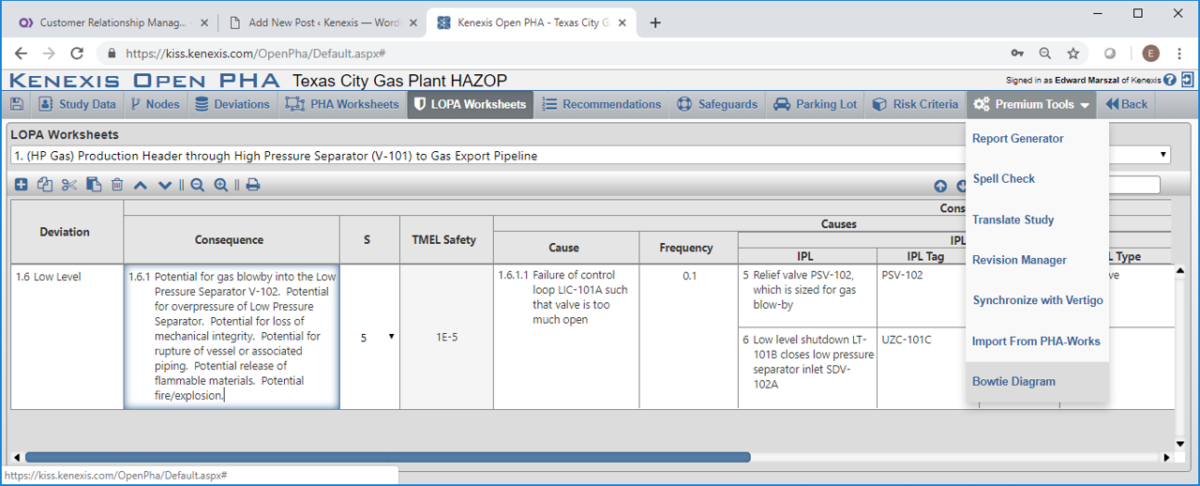The height and width of the screenshot is (486, 1200).
Task: Collapse the Premium Tools dropdown menu
Action: [x=1030, y=104]
